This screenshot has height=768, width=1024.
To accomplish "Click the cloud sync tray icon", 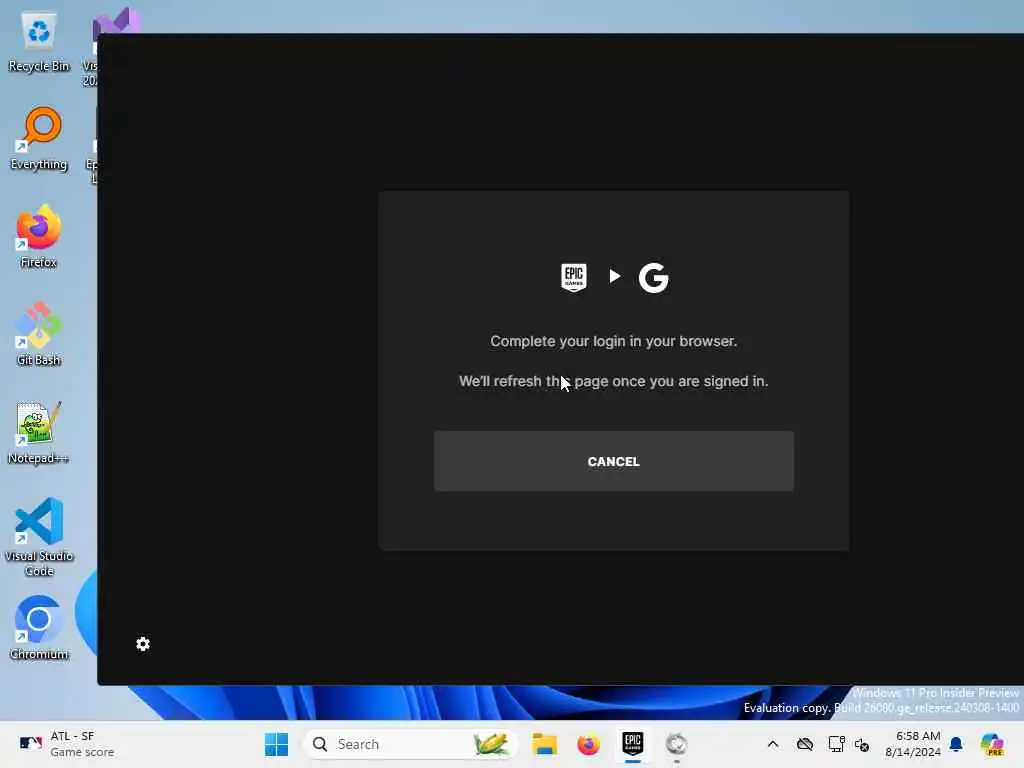I will pyautogui.click(x=805, y=744).
